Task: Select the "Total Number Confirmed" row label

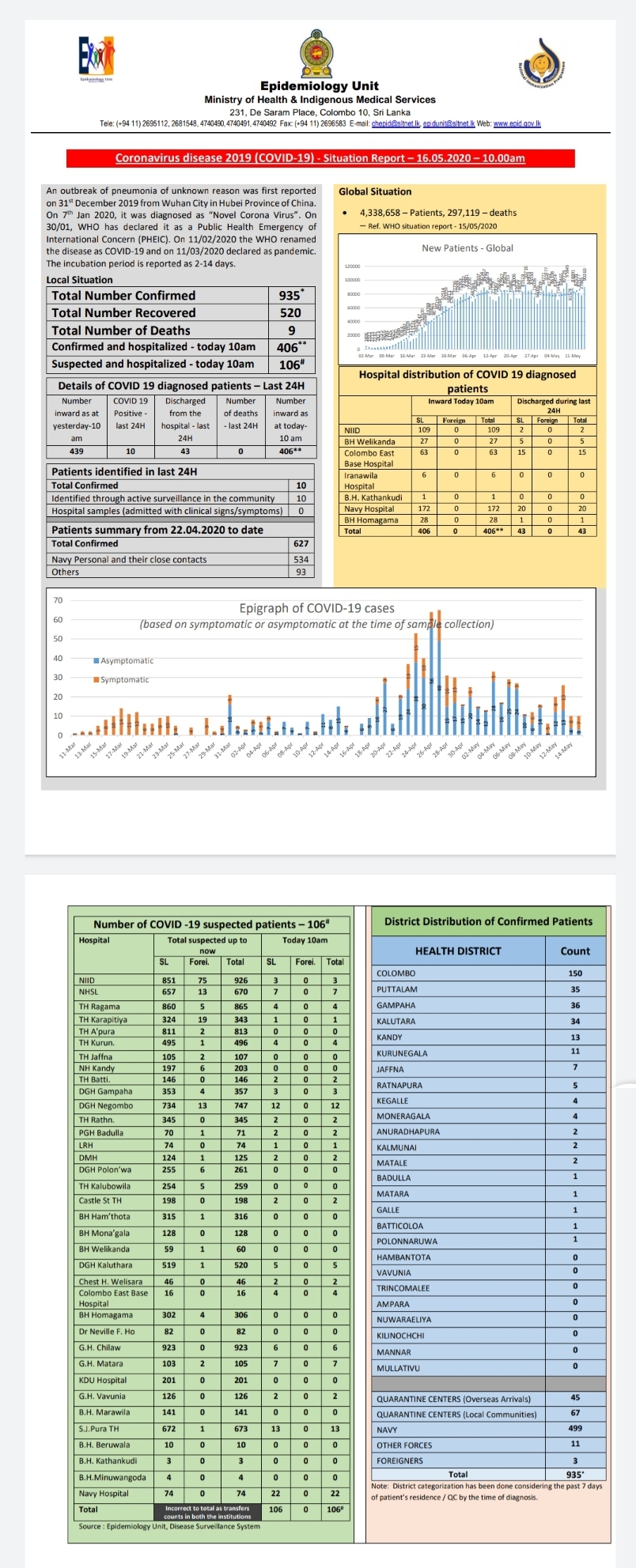Action: click(123, 296)
